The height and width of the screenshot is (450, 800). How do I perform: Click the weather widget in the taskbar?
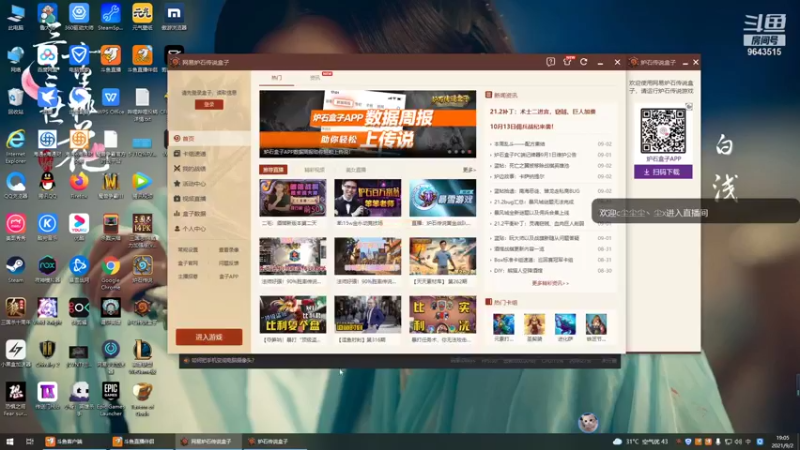(x=640, y=441)
